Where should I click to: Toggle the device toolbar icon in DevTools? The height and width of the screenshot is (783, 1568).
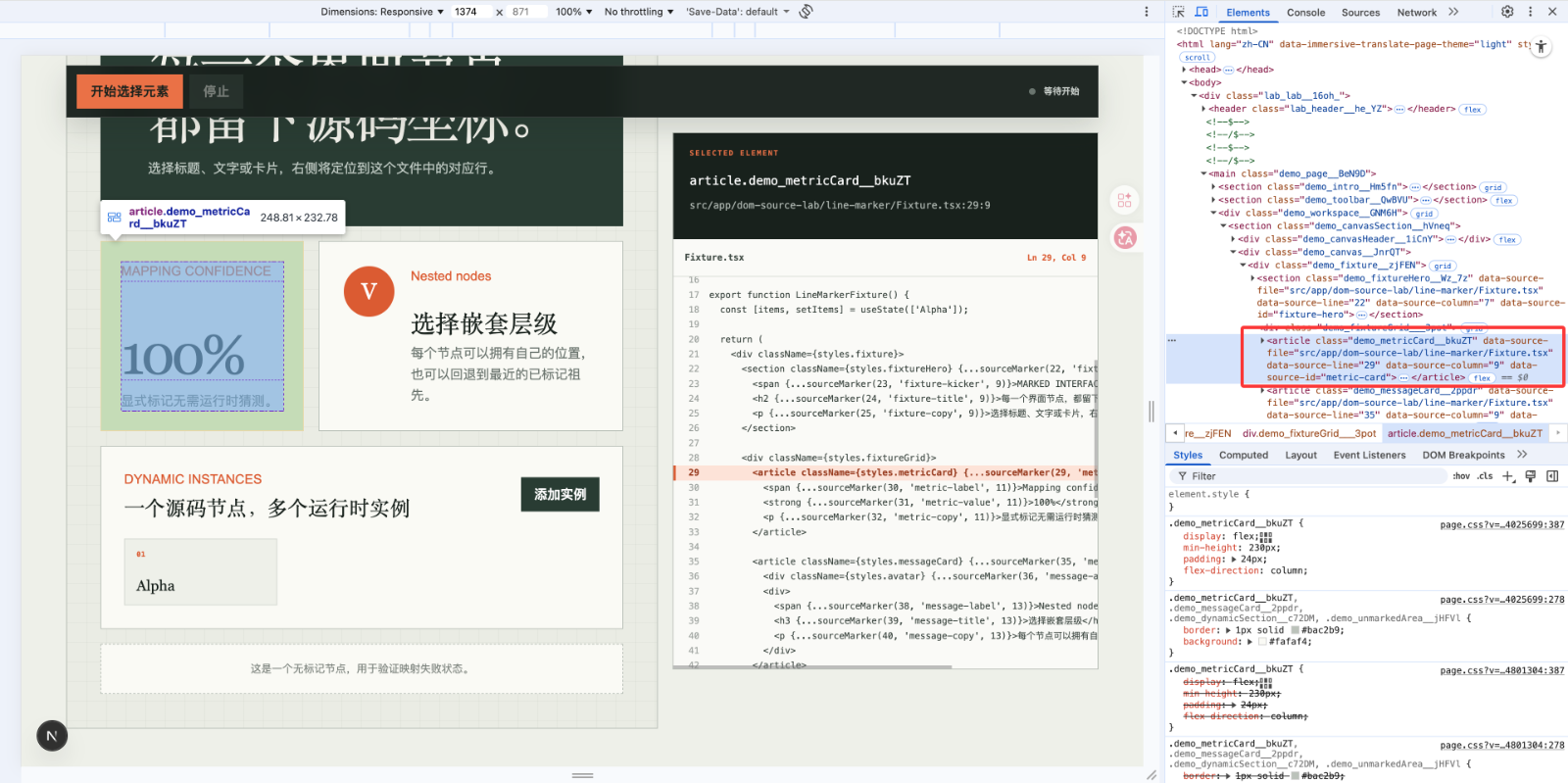[x=1201, y=12]
